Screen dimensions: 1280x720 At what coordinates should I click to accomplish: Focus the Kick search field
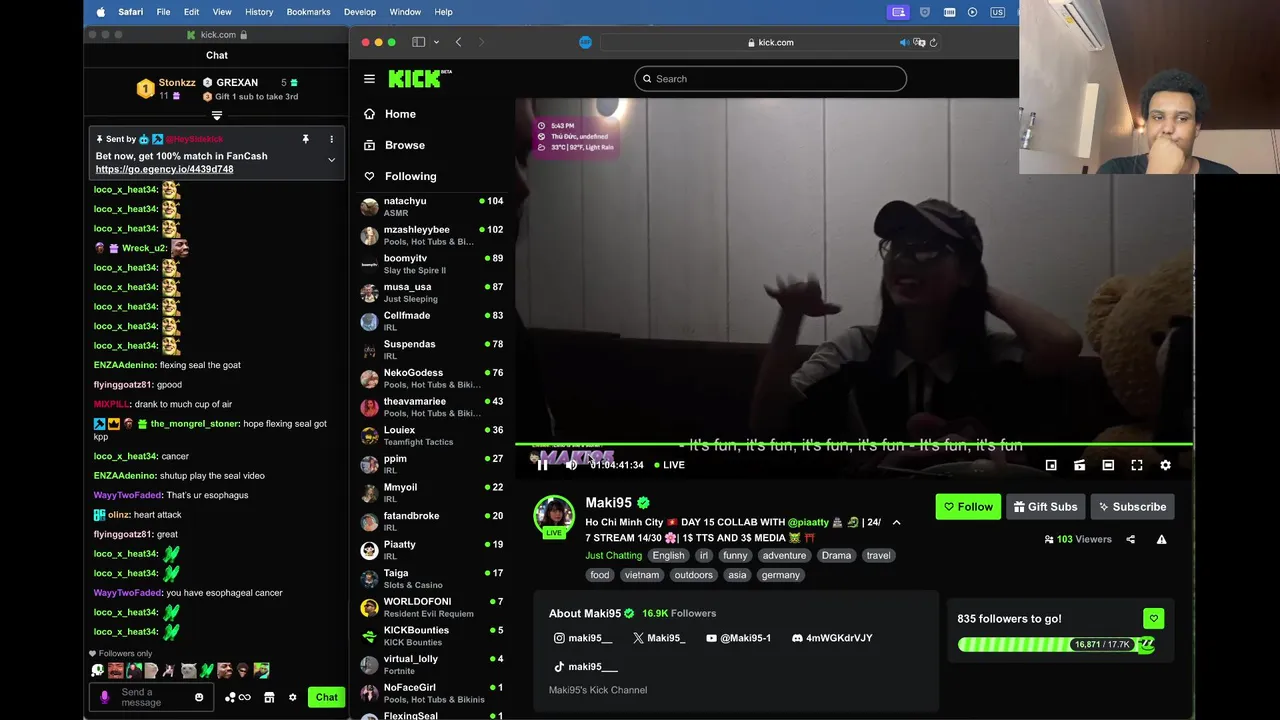click(x=770, y=79)
